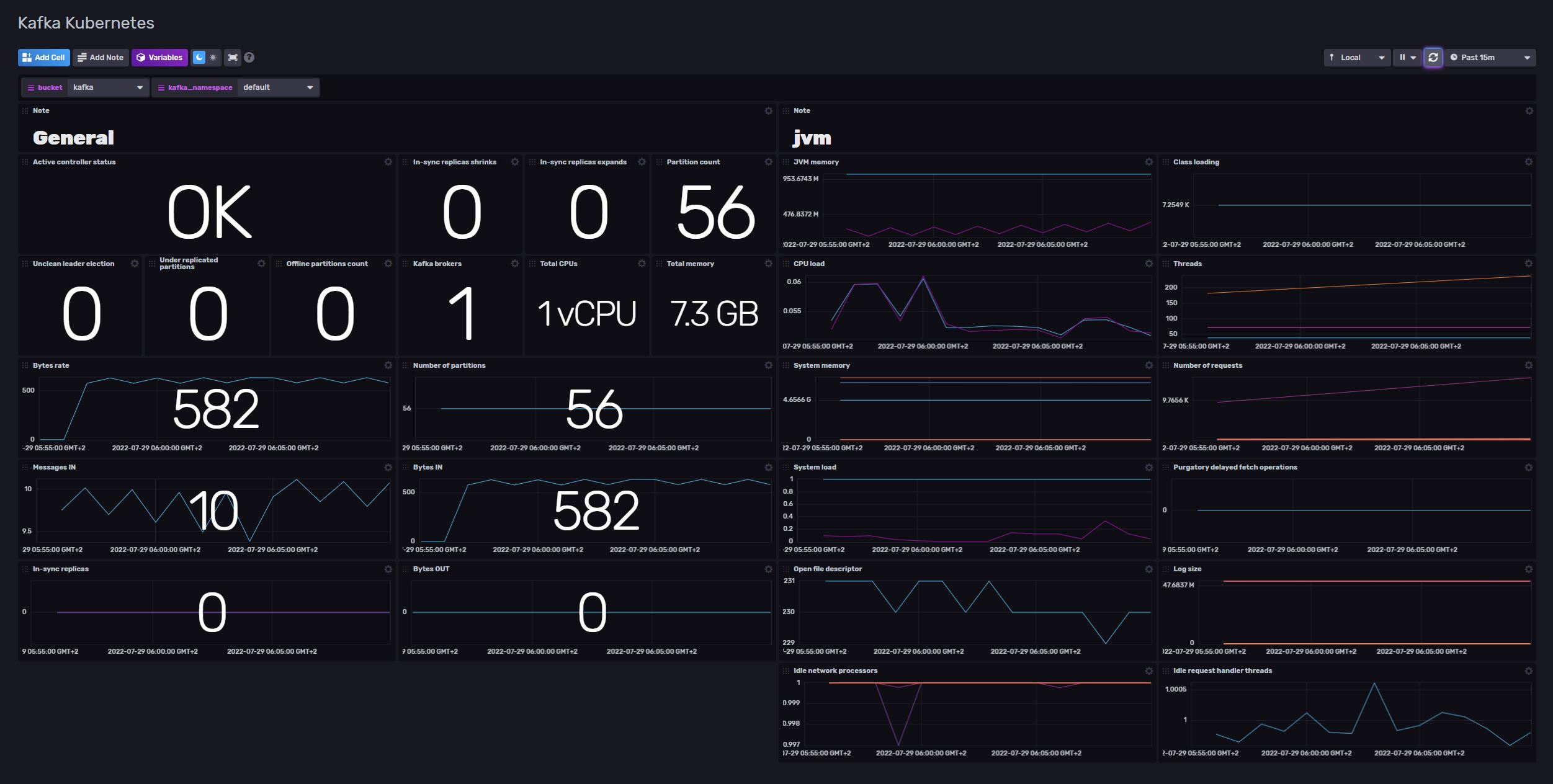Click the Add Note icon

[100, 57]
